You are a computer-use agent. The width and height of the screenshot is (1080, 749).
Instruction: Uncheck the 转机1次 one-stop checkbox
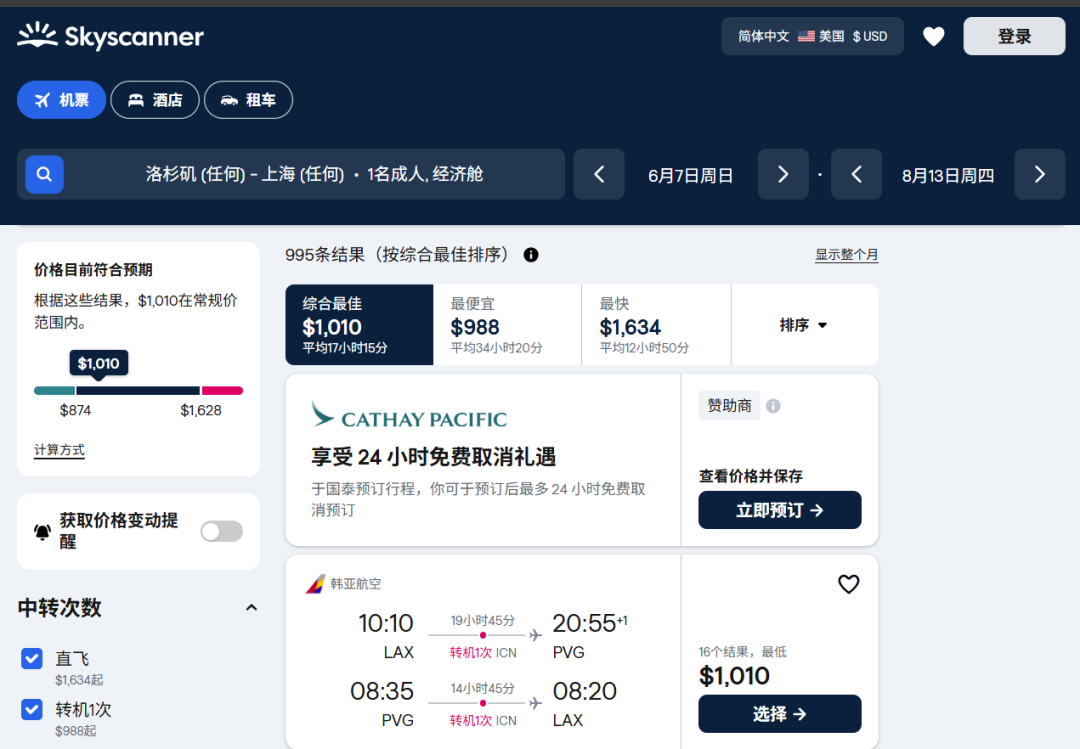[x=32, y=709]
